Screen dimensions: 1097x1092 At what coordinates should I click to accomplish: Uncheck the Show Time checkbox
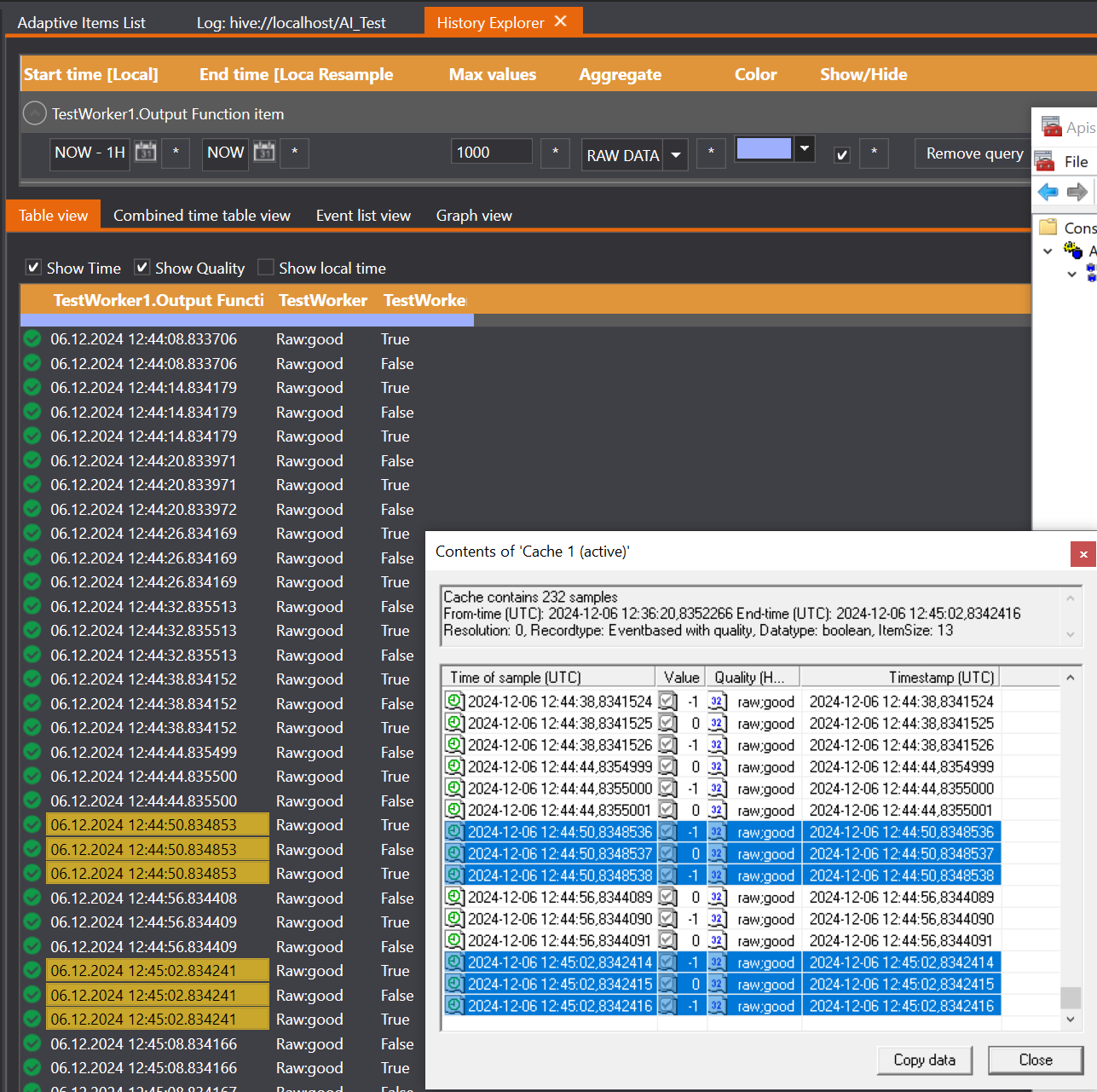point(33,268)
